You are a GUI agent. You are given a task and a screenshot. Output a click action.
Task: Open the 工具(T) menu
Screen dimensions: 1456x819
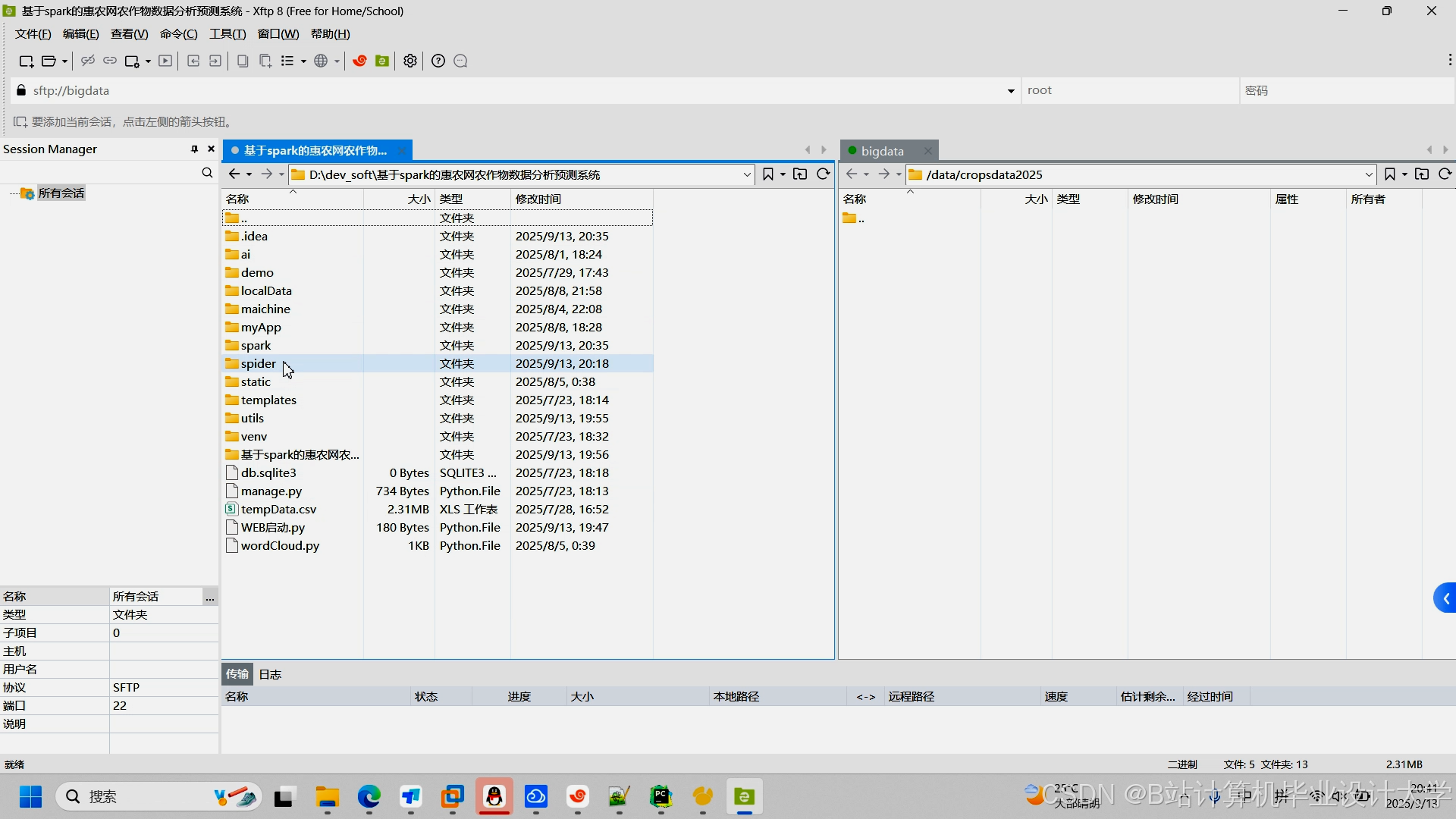[226, 34]
